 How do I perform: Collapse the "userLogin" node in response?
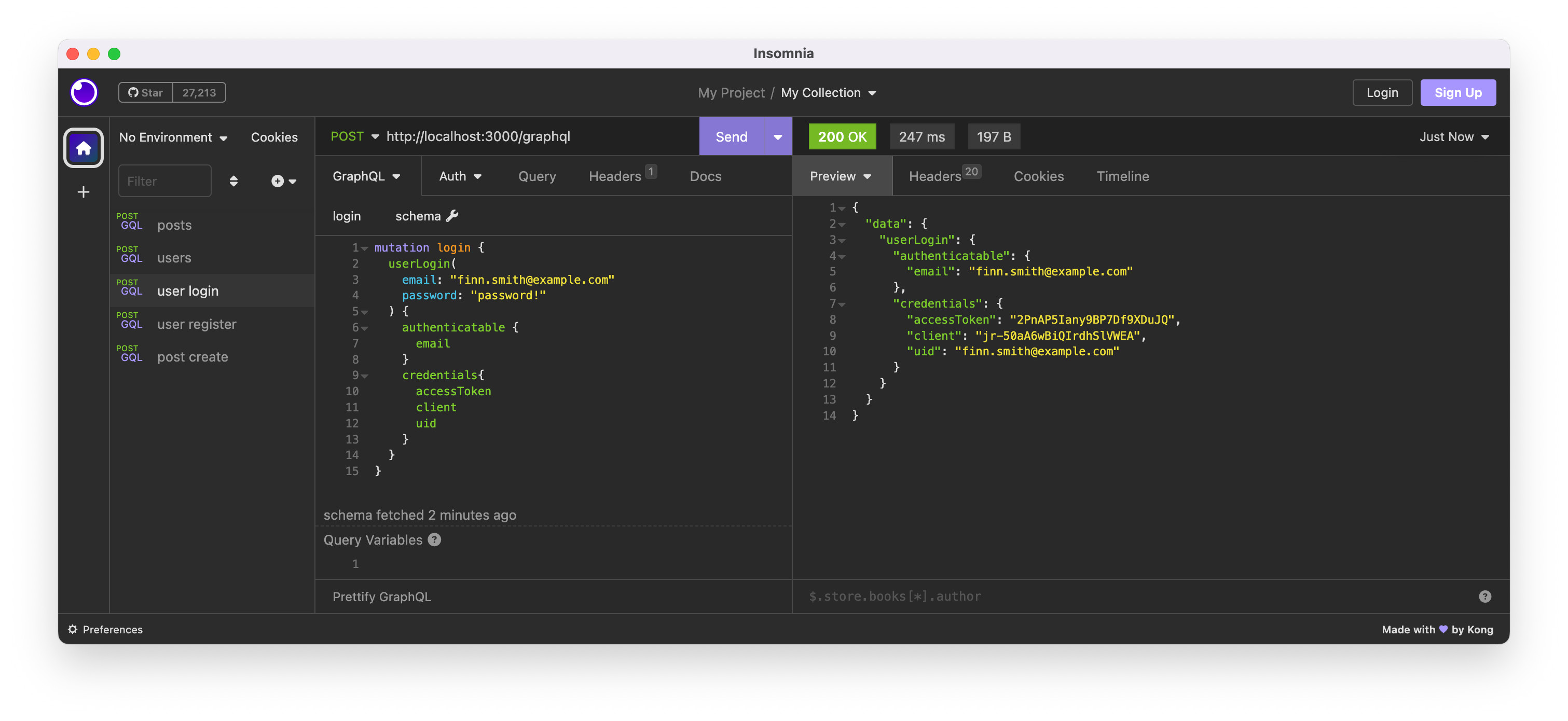842,240
